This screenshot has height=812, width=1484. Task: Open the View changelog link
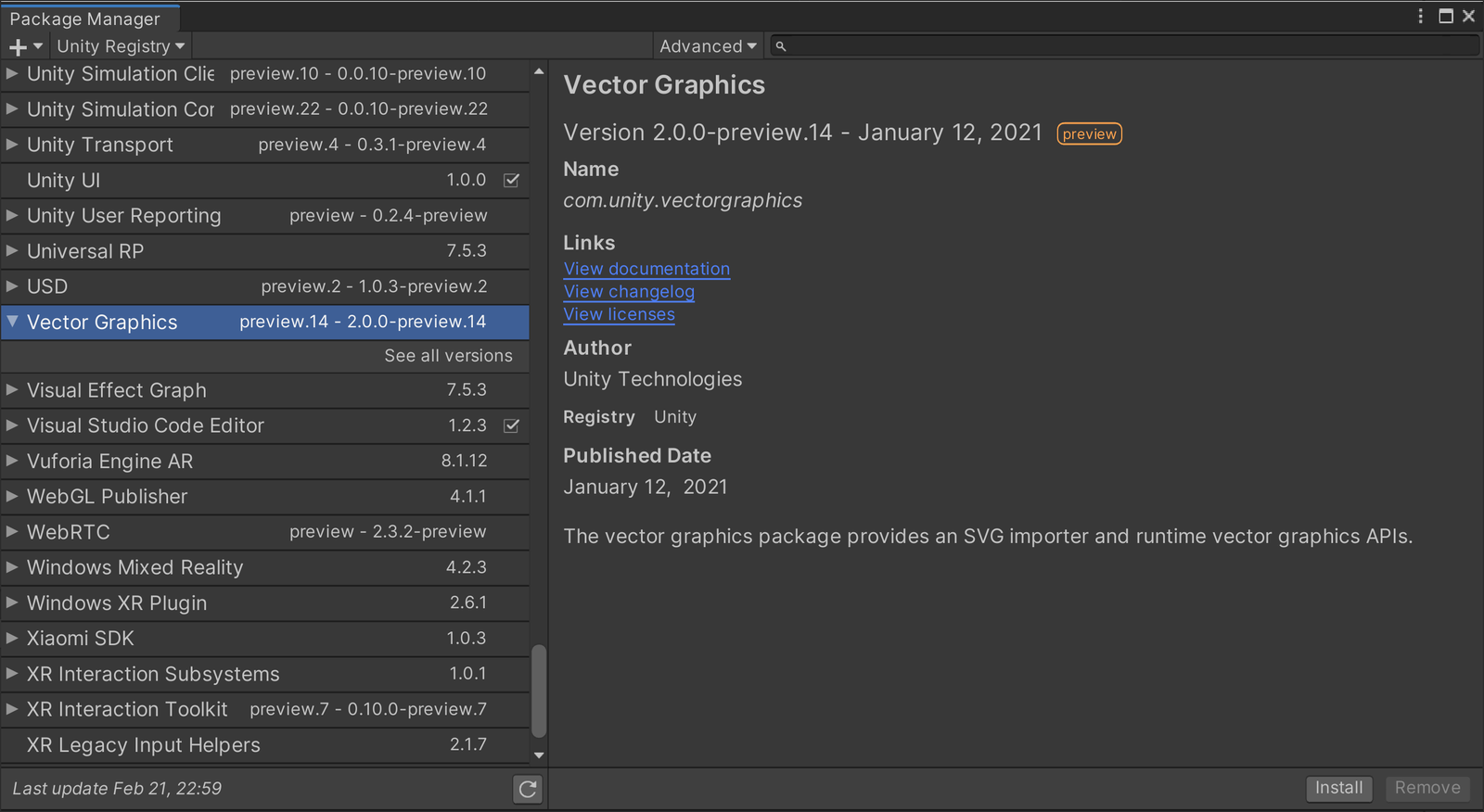[629, 291]
